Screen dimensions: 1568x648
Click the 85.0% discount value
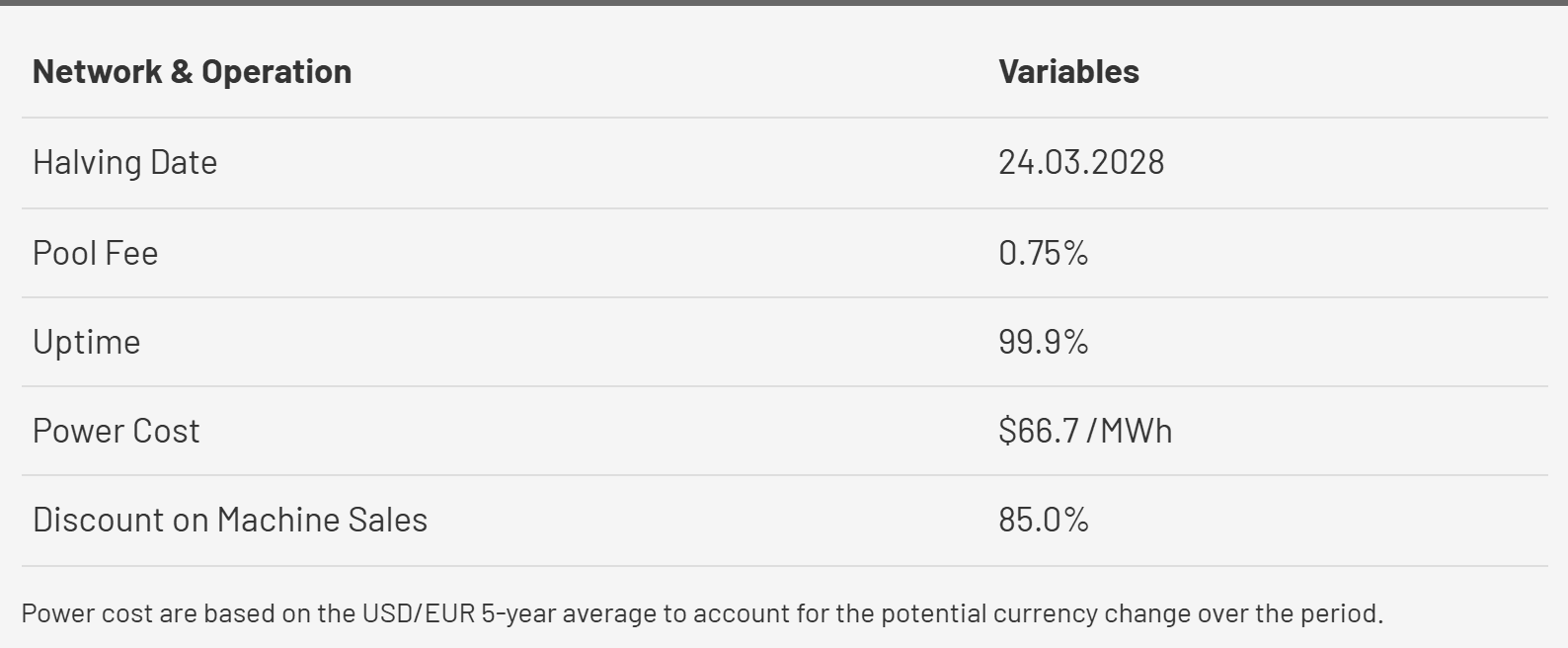(1043, 521)
